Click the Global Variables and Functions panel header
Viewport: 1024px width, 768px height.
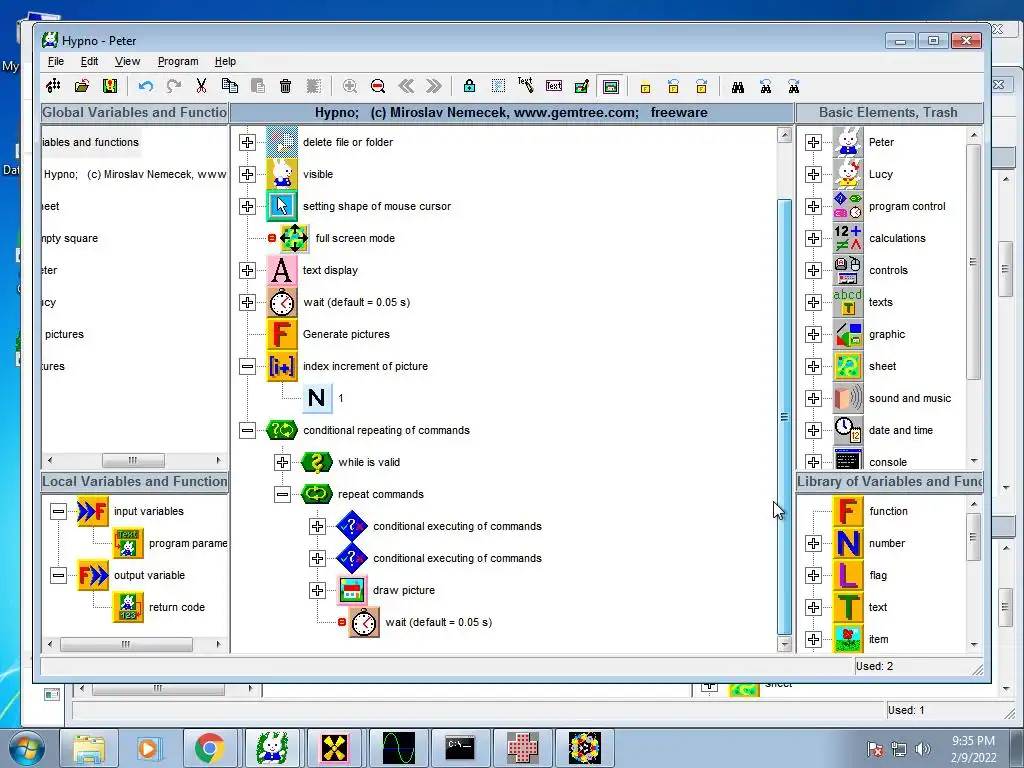coord(134,112)
